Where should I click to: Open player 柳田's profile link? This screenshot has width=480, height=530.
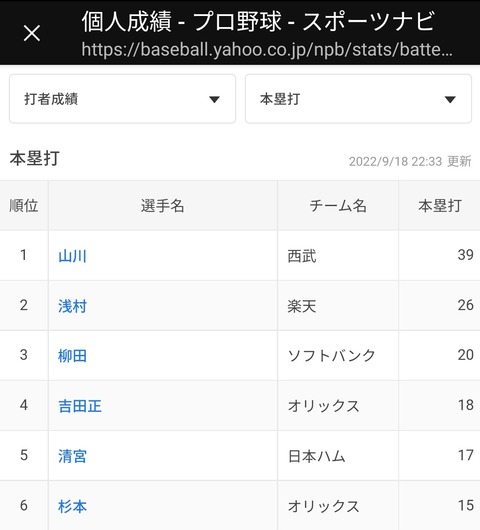coord(72,356)
